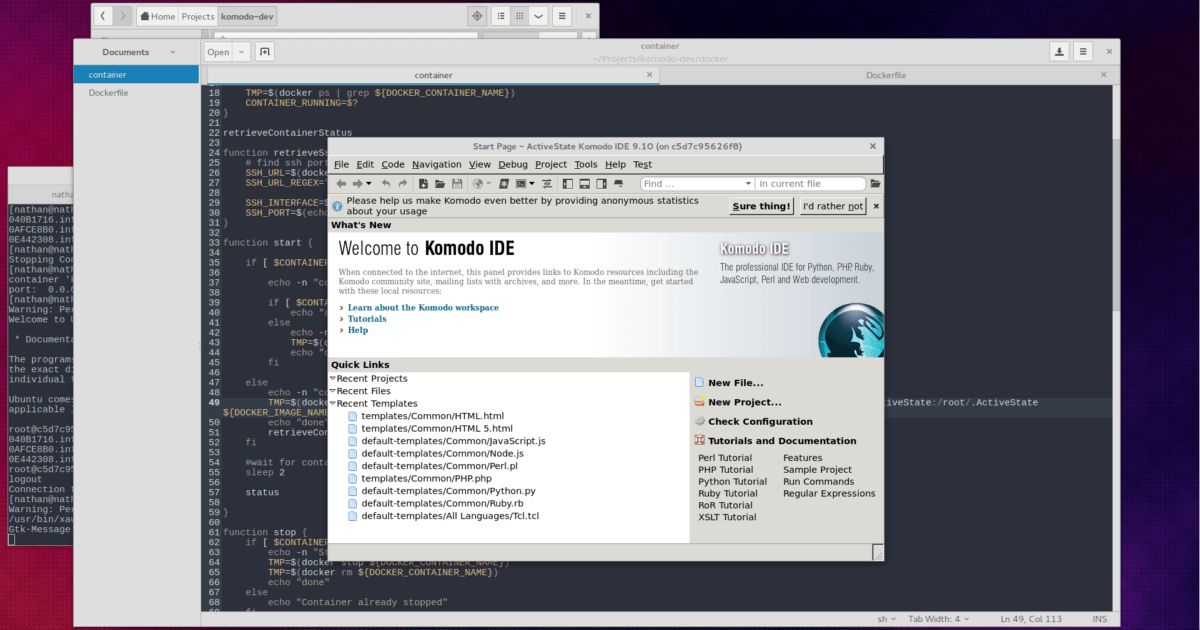Click the 'In current file' scope field
This screenshot has width=1200, height=630.
(x=810, y=184)
